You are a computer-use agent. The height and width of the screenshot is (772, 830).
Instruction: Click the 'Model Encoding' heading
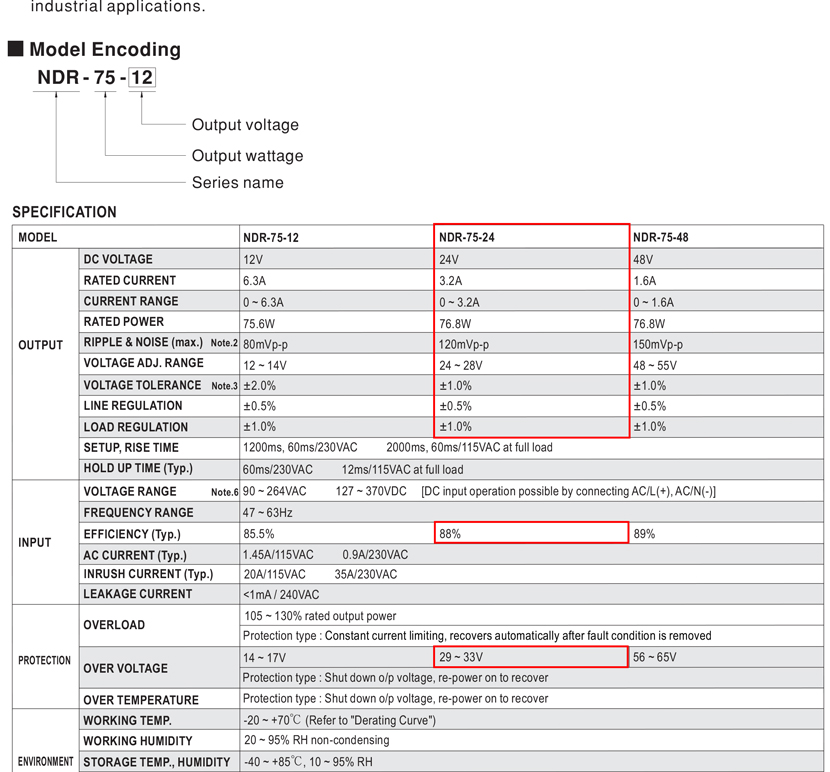[x=105, y=49]
